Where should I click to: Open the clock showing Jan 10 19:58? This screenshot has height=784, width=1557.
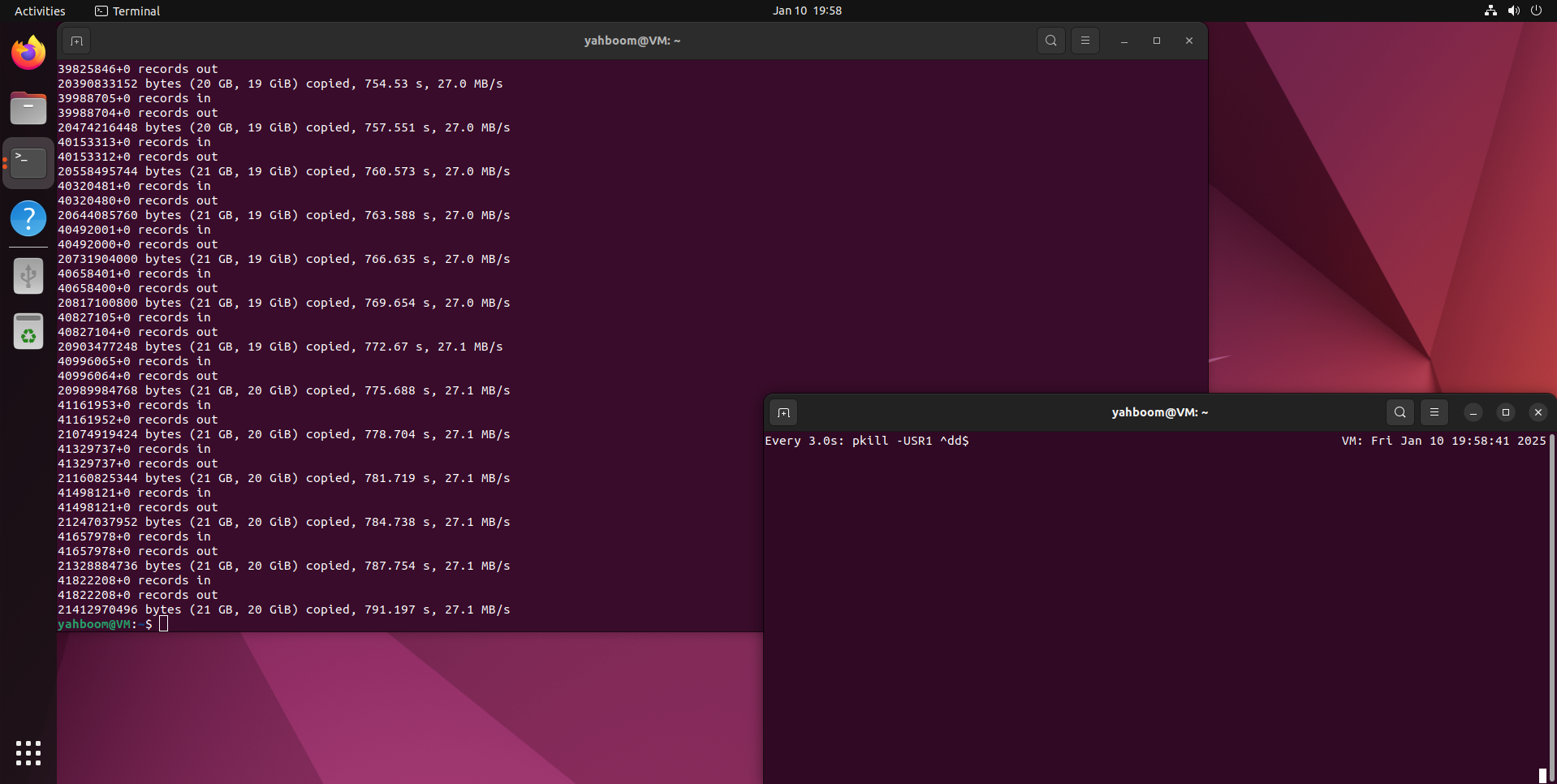point(806,11)
